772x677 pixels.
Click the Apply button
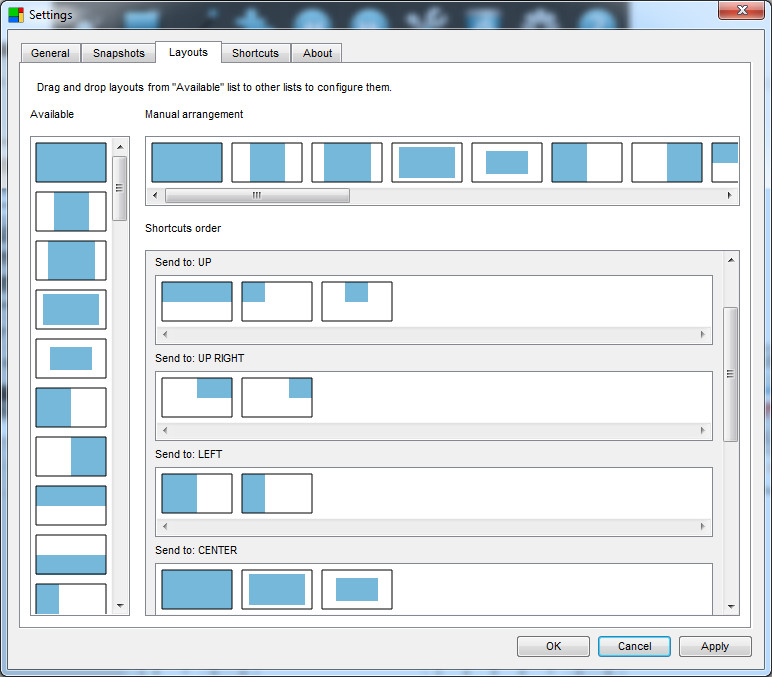coord(715,646)
